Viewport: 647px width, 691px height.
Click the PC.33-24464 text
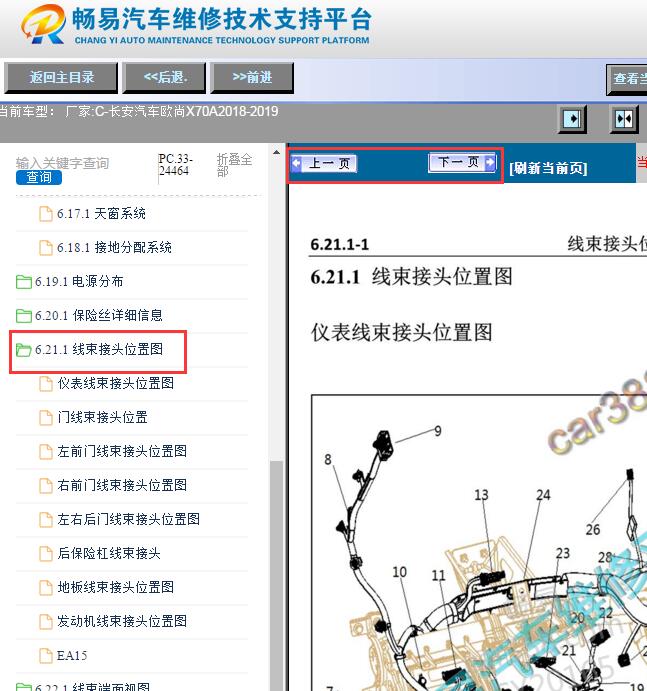tap(175, 164)
